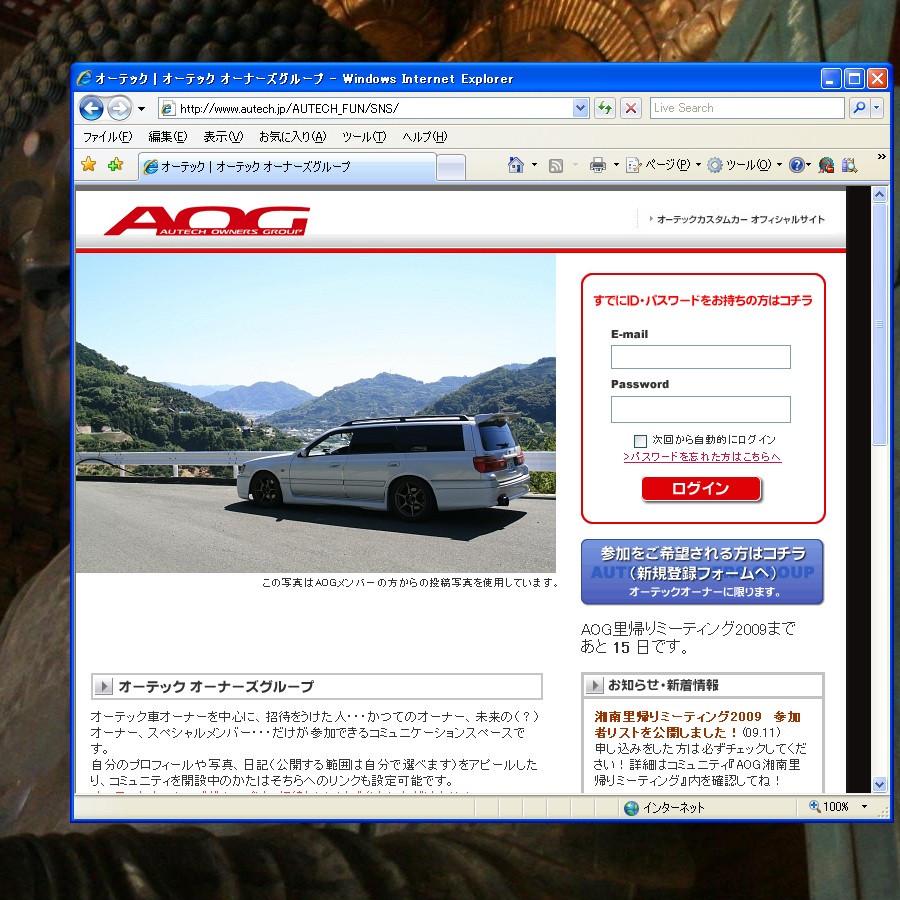Screen dimensions: 900x900
Task: Click the Live Search box
Action: tap(747, 108)
